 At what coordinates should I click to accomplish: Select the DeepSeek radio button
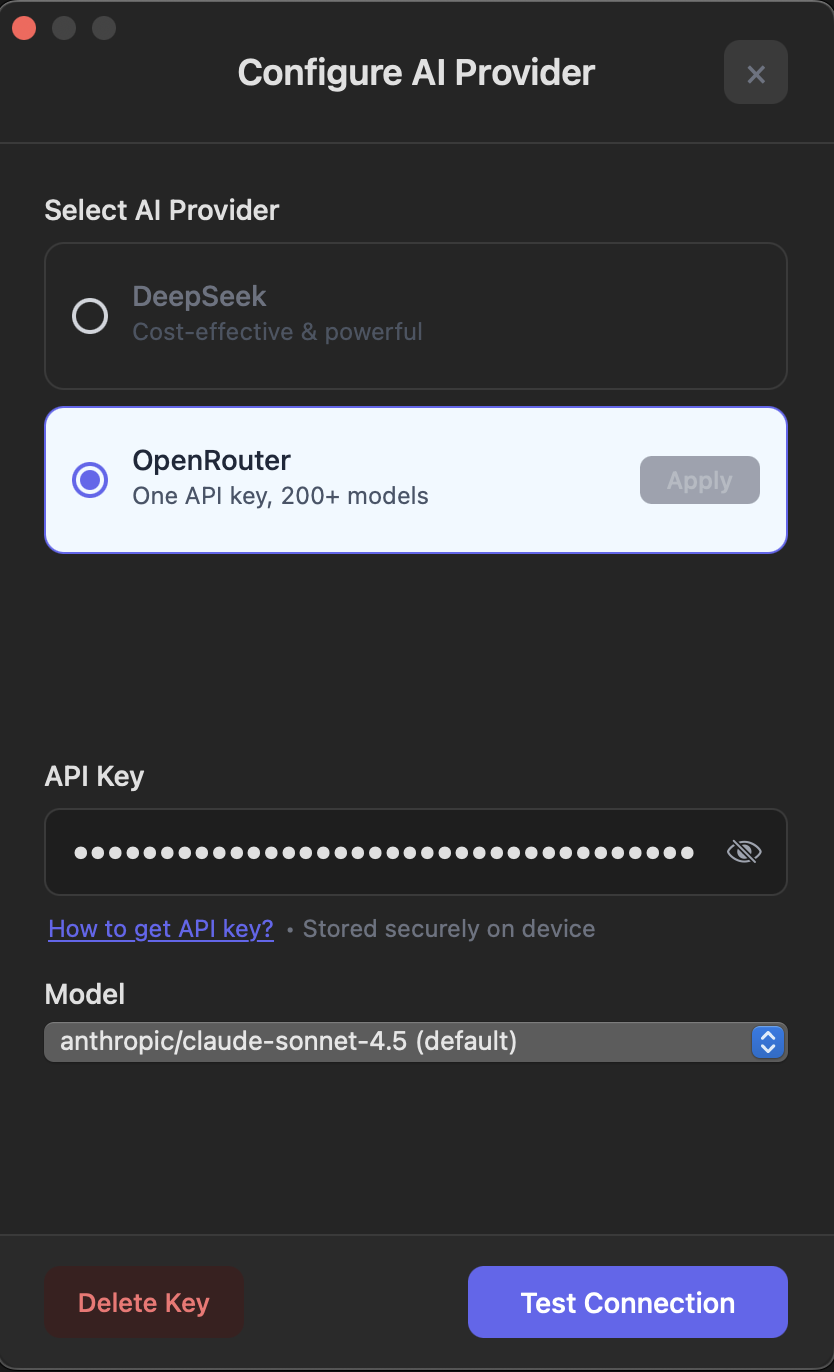click(x=90, y=316)
